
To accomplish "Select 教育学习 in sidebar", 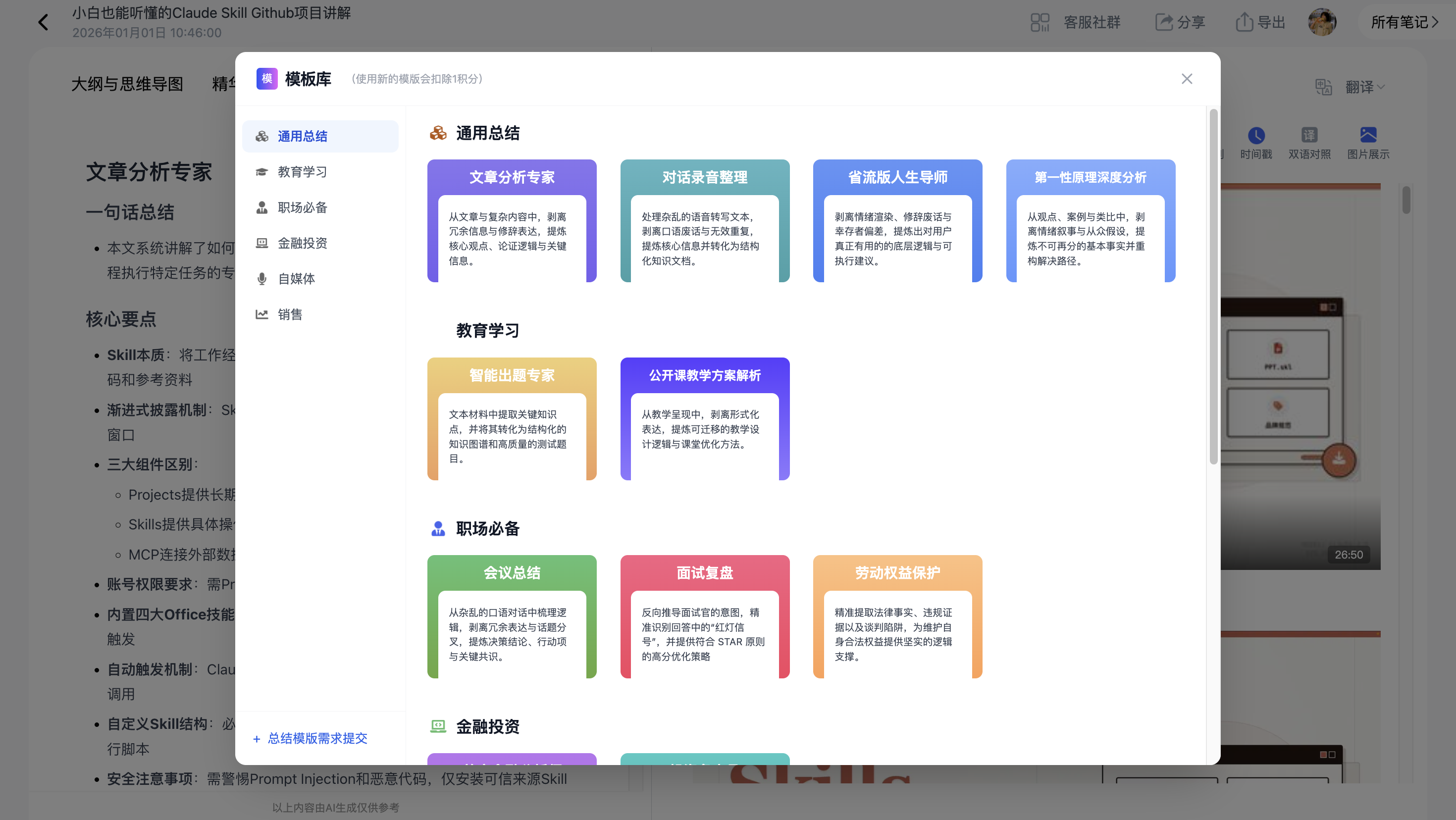I will point(320,172).
